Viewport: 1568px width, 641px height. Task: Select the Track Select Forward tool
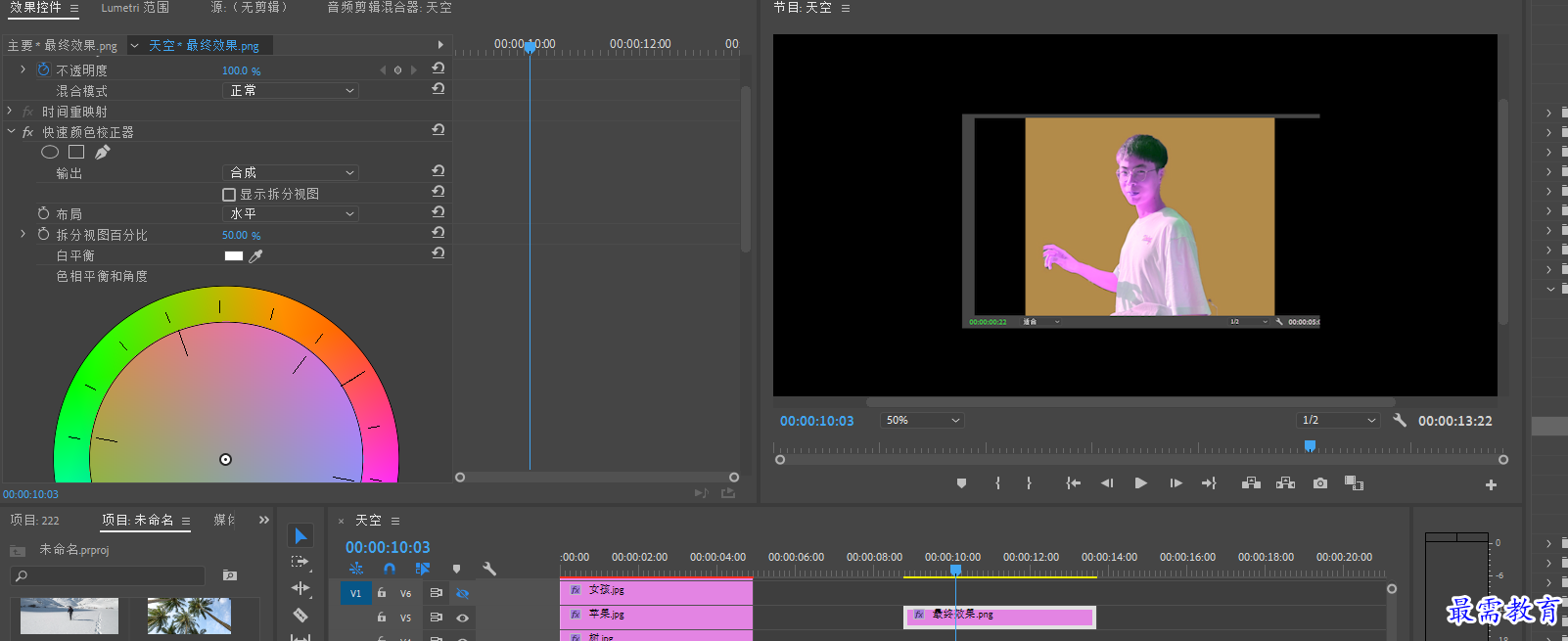click(x=300, y=562)
